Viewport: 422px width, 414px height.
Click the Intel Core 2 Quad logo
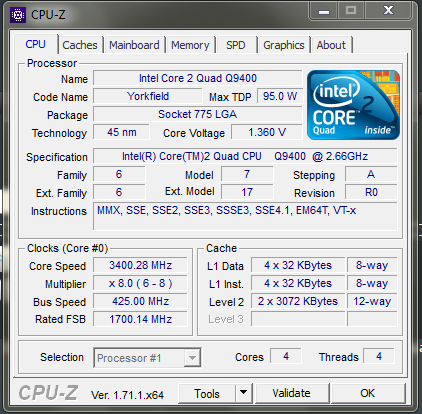point(353,105)
